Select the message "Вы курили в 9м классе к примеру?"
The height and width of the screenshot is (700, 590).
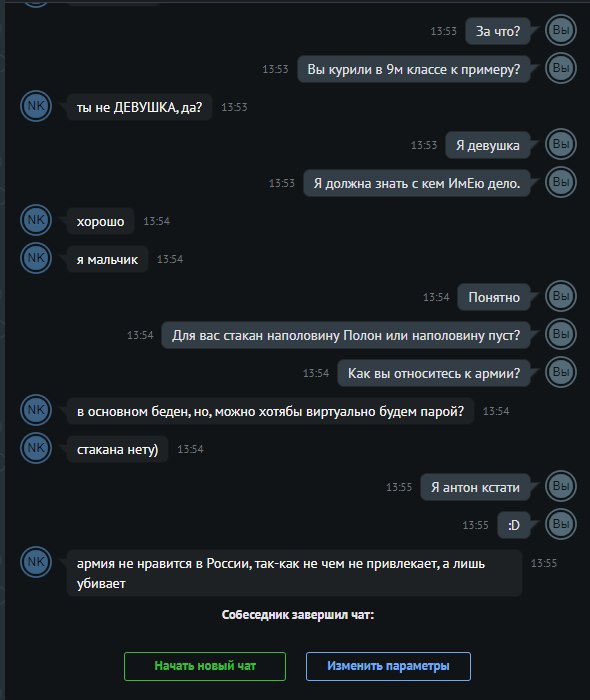414,69
